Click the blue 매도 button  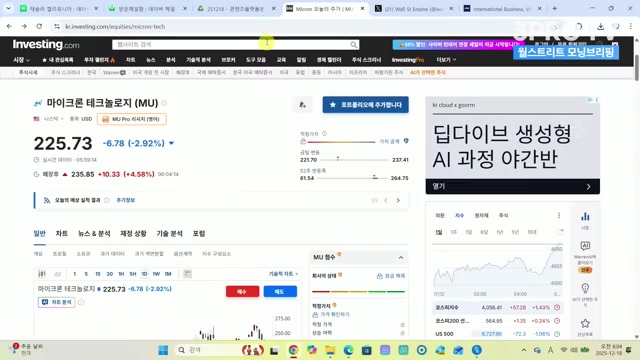(x=280, y=291)
